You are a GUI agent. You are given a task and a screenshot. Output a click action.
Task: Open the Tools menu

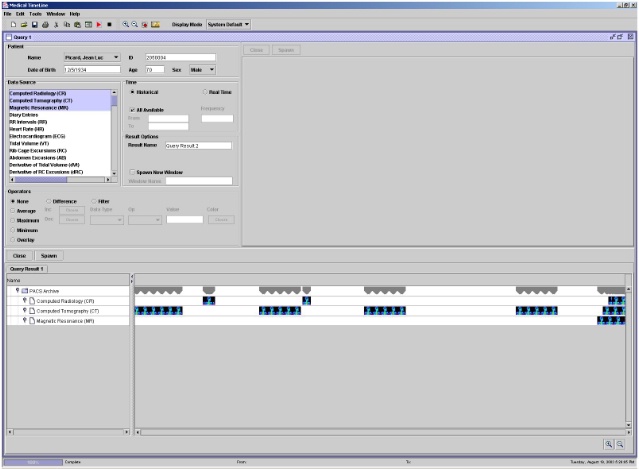35,14
